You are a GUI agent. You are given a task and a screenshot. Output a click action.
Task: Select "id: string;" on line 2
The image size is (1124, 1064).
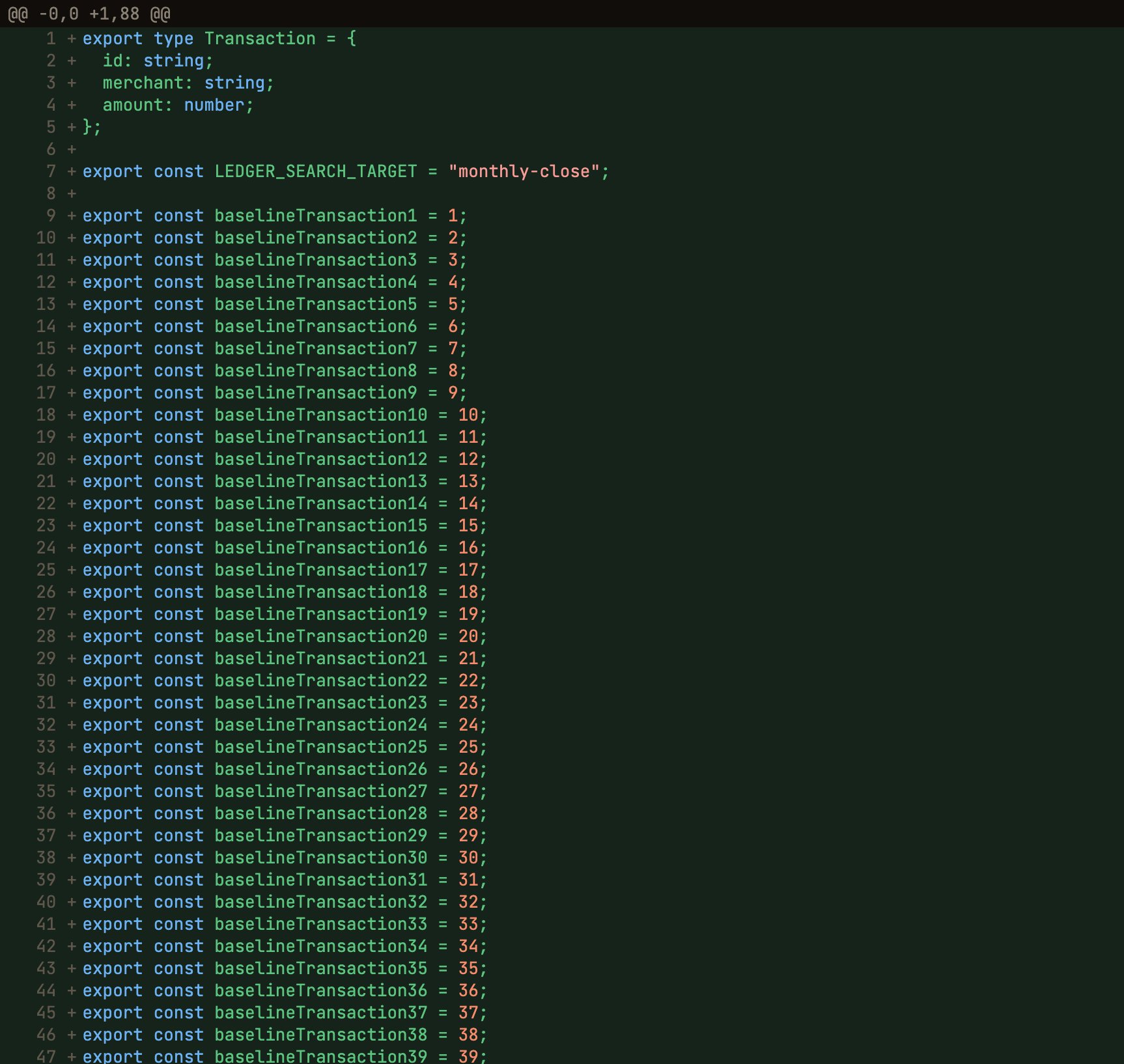(158, 61)
